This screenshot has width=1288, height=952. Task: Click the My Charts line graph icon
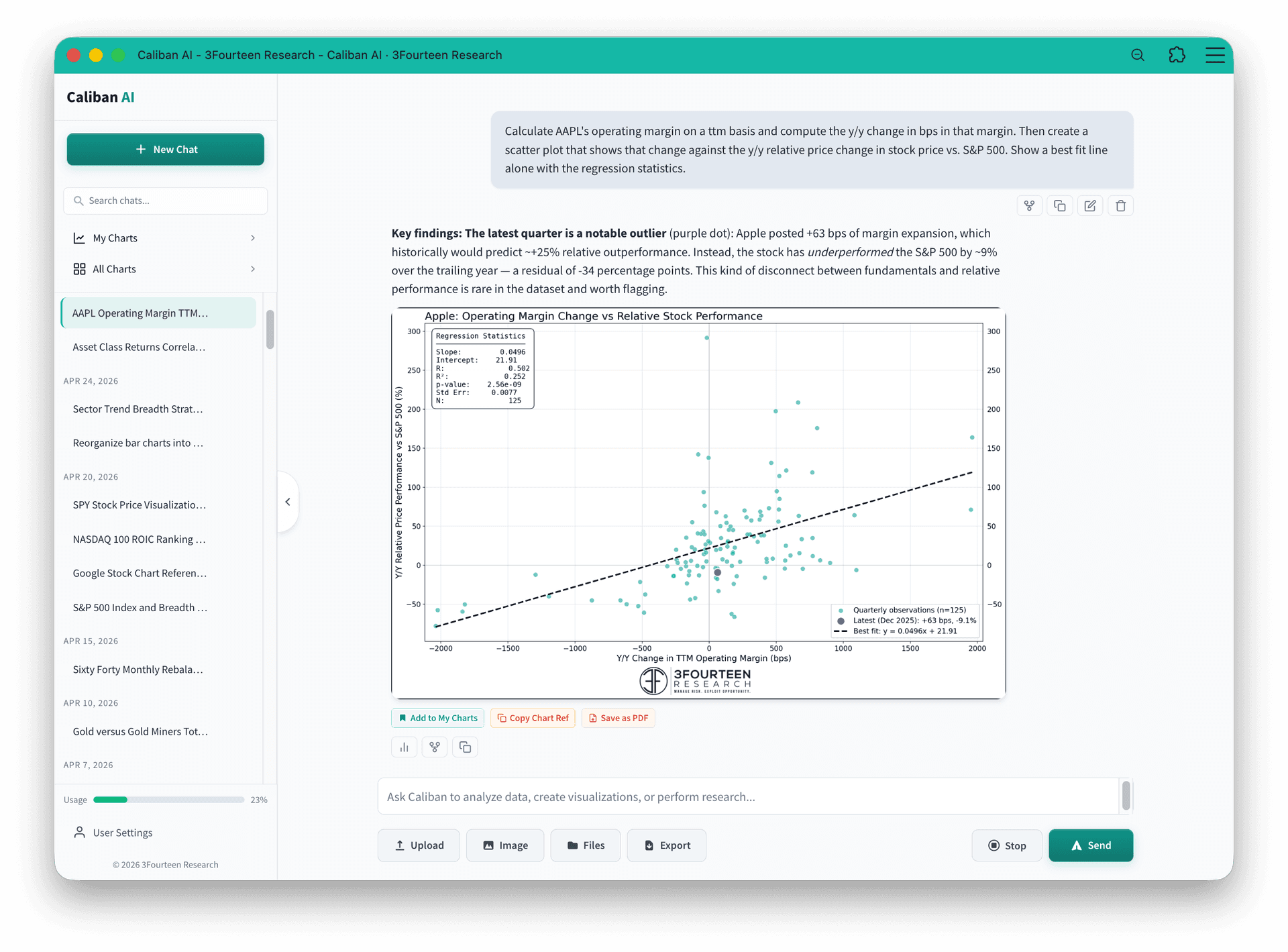click(79, 238)
